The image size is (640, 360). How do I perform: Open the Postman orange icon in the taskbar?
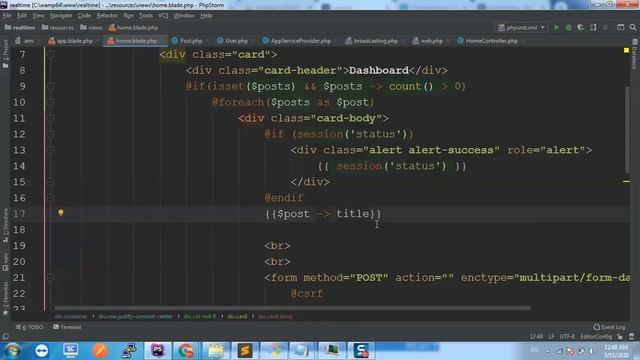[x=99, y=350]
